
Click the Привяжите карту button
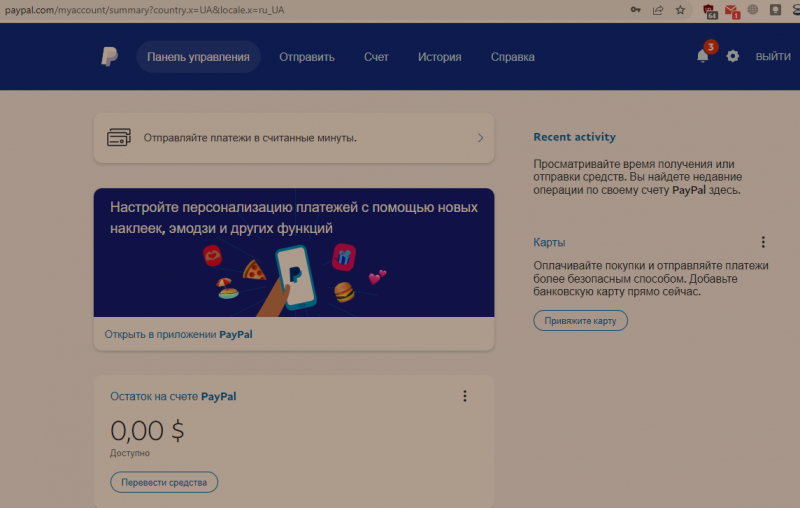pos(580,321)
